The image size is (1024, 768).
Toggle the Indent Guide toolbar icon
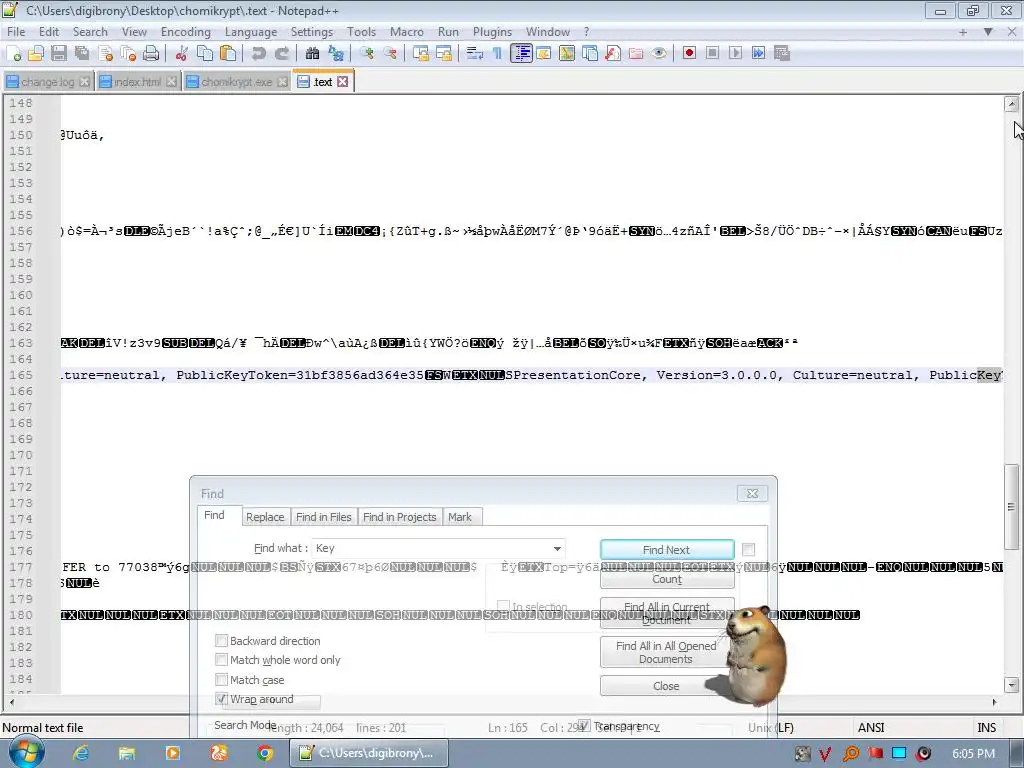(521, 54)
